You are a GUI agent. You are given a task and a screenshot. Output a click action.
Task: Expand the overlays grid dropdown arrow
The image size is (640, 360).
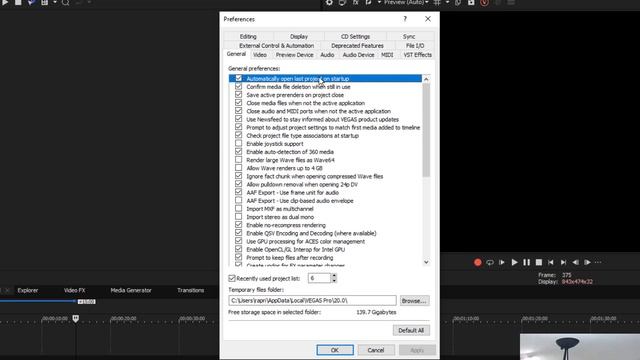pyautogui.click(x=447, y=2)
